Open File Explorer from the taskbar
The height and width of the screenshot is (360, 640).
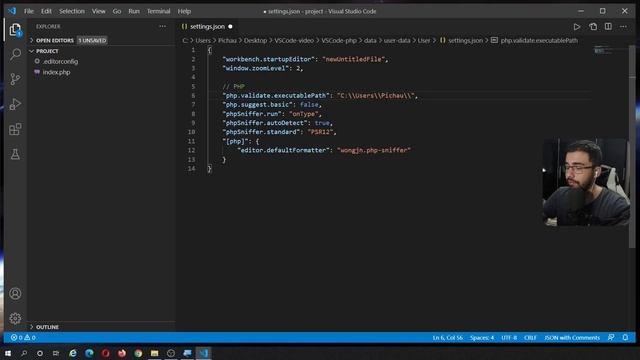[154, 353]
